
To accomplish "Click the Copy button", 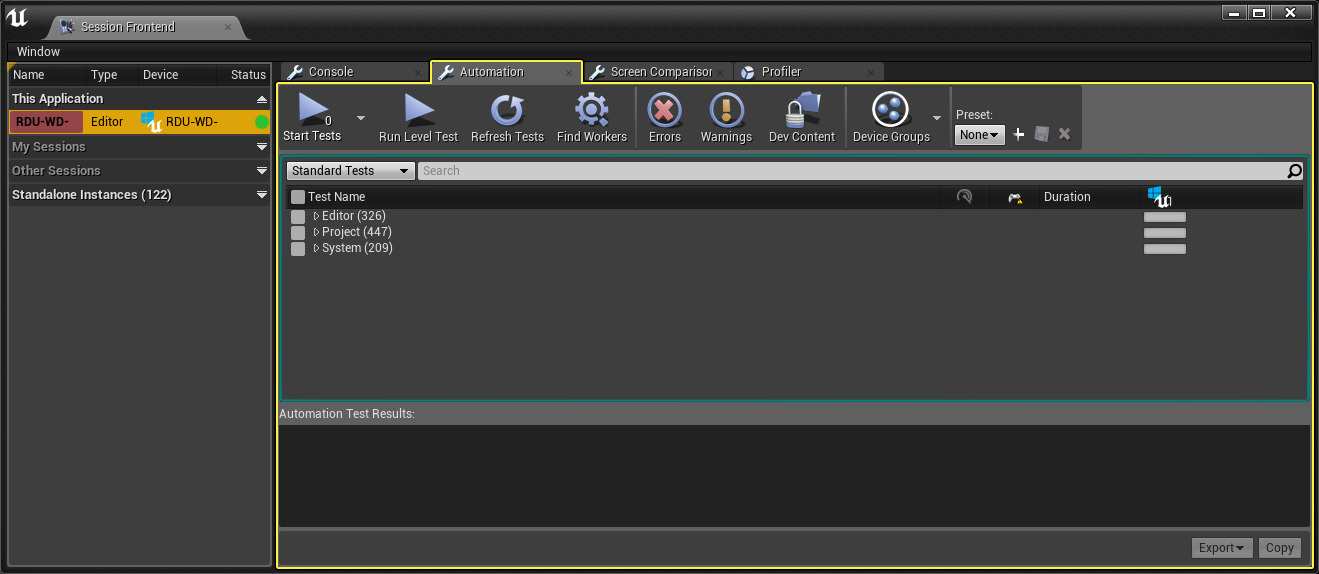I will [1280, 548].
